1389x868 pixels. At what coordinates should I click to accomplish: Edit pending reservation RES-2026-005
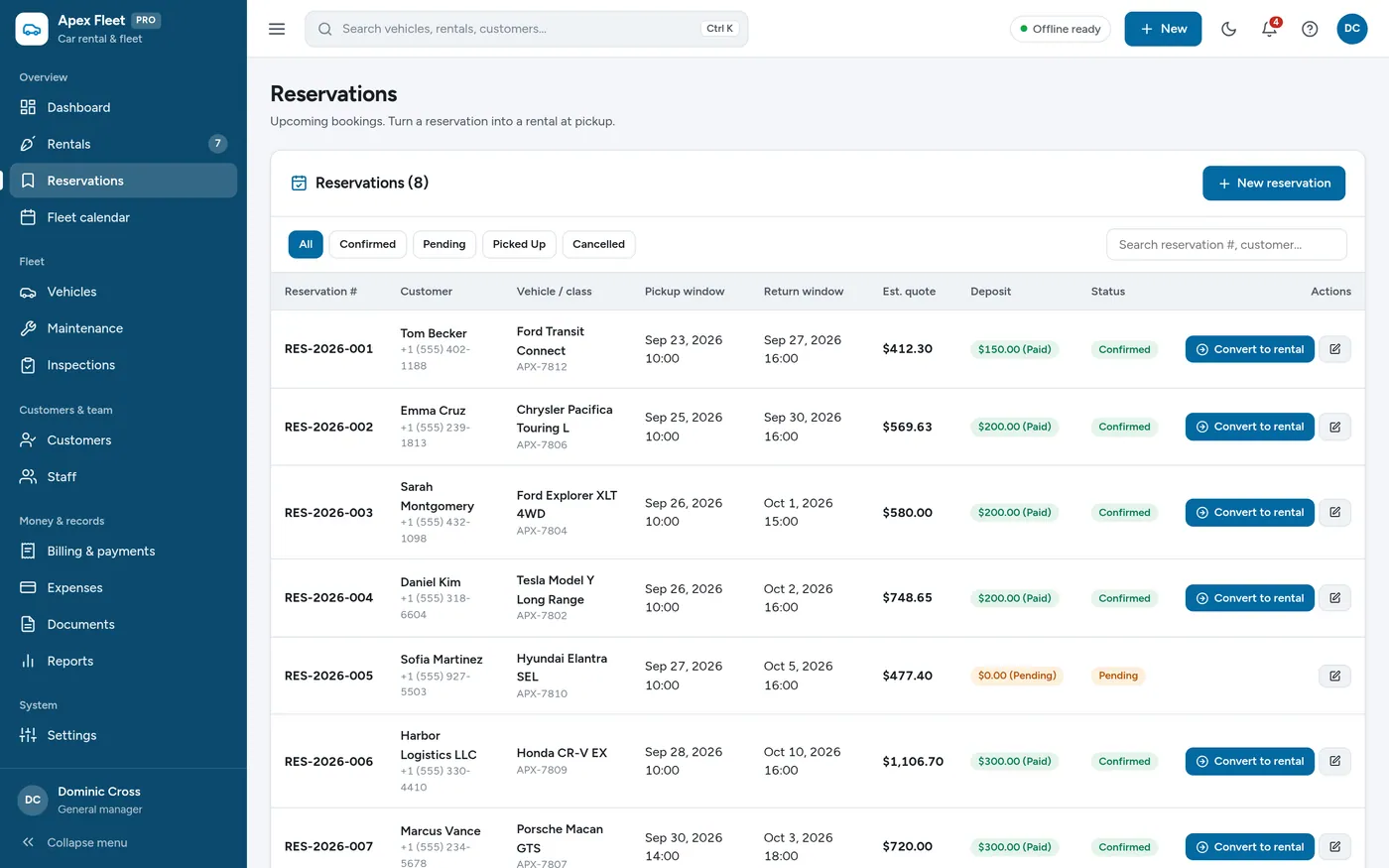click(1334, 676)
